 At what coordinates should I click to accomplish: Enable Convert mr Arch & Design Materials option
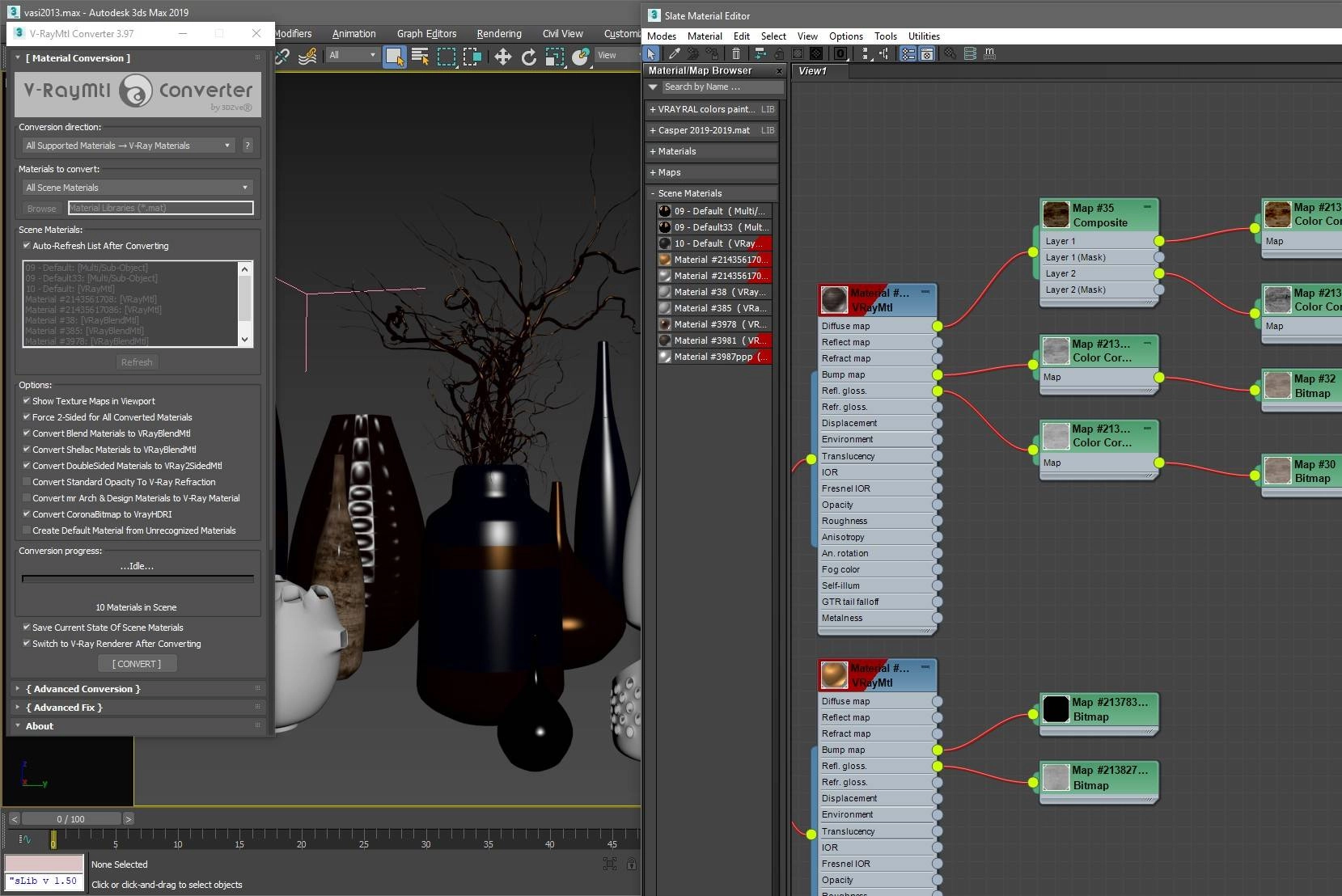pos(27,497)
